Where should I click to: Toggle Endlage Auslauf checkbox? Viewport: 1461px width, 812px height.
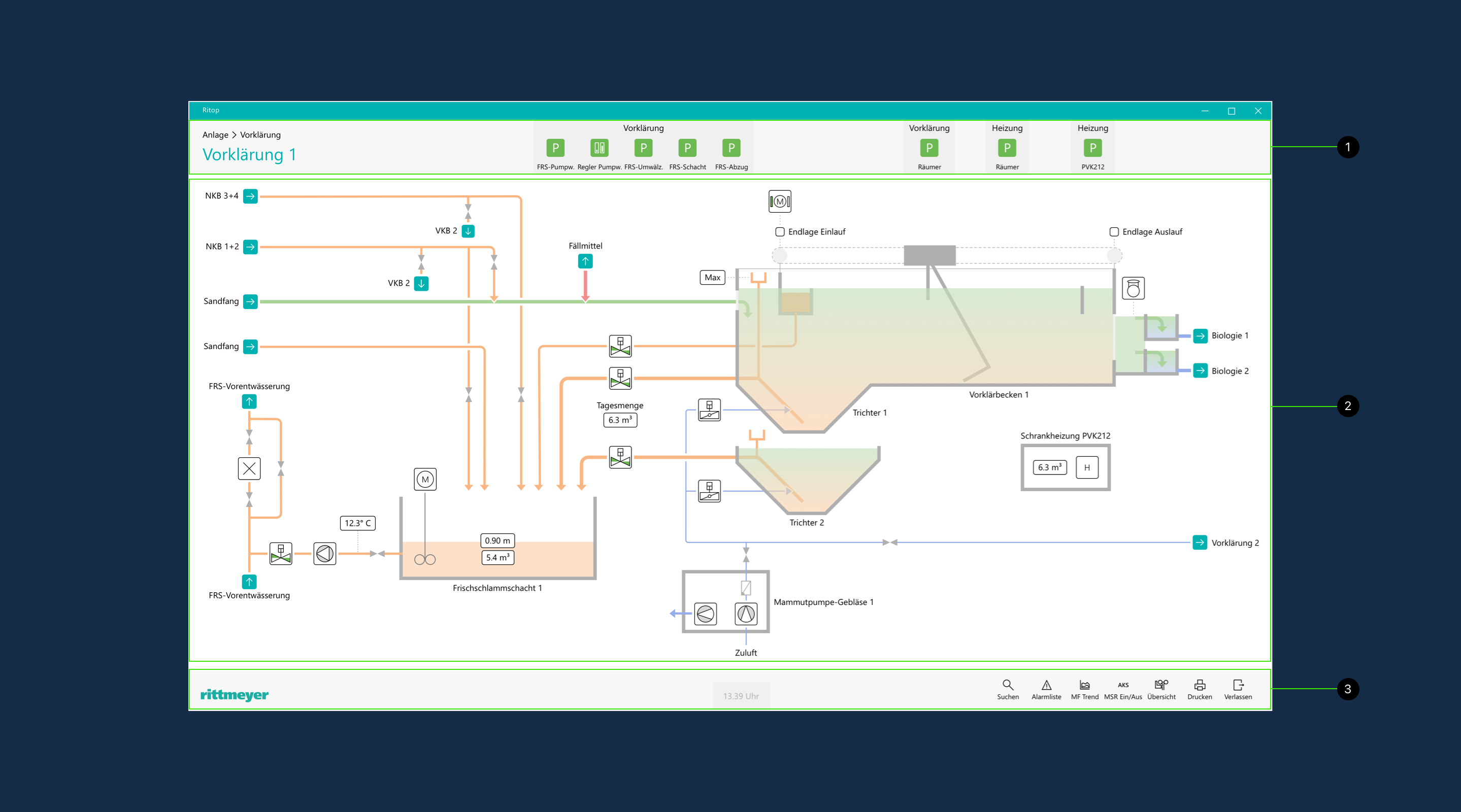pyautogui.click(x=1114, y=232)
